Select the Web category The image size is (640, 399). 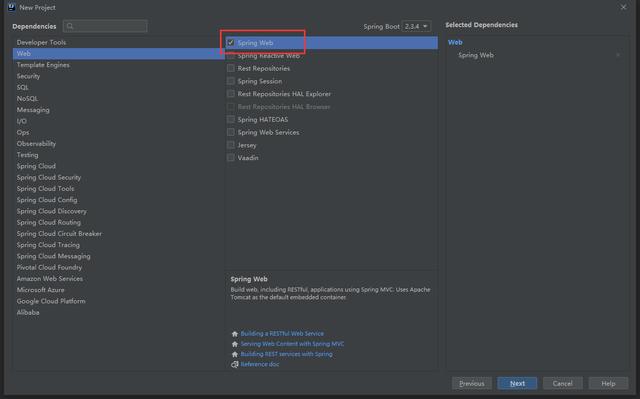coord(118,53)
